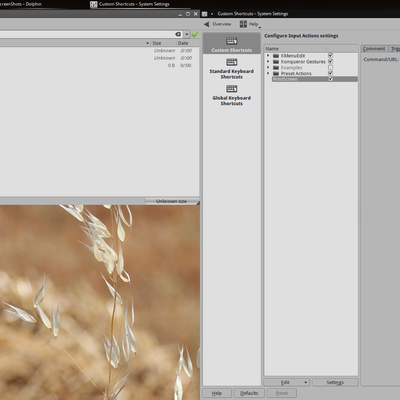
Task: Click the Overview button label
Action: [x=222, y=24]
